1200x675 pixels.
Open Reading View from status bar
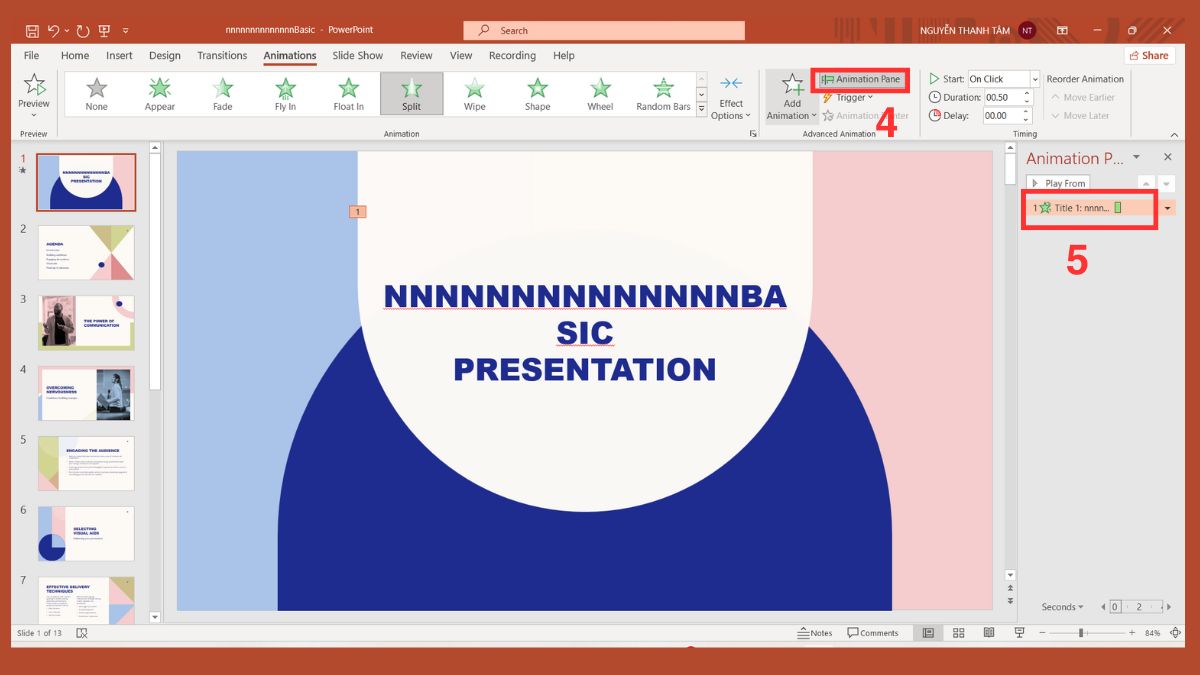pos(989,632)
